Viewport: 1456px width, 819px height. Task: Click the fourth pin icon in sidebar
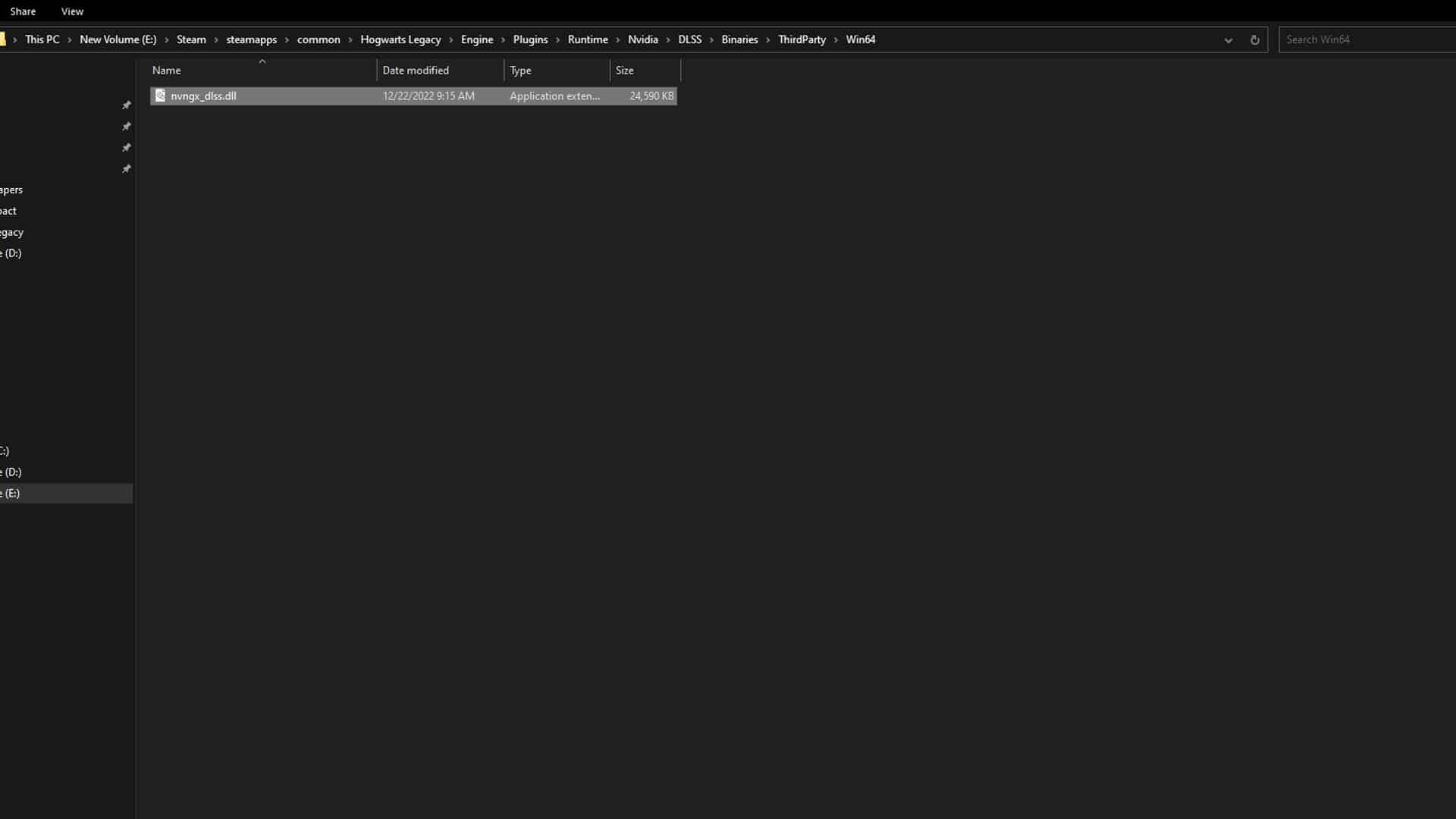click(127, 169)
